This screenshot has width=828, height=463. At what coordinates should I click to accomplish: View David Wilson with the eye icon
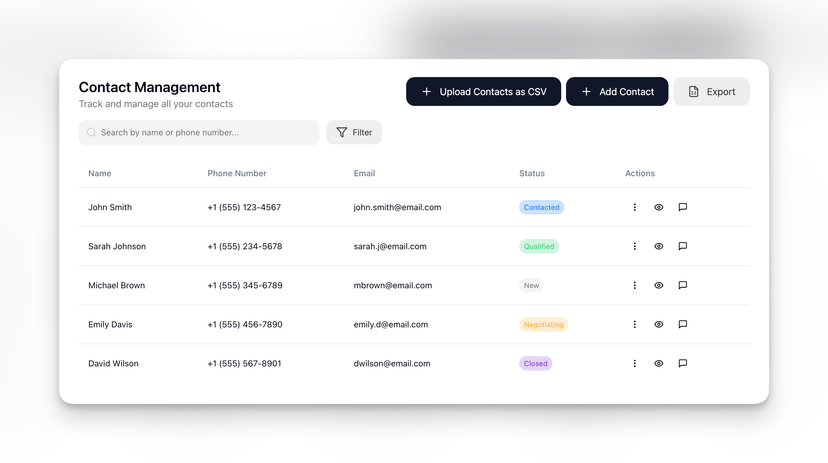[x=658, y=363]
